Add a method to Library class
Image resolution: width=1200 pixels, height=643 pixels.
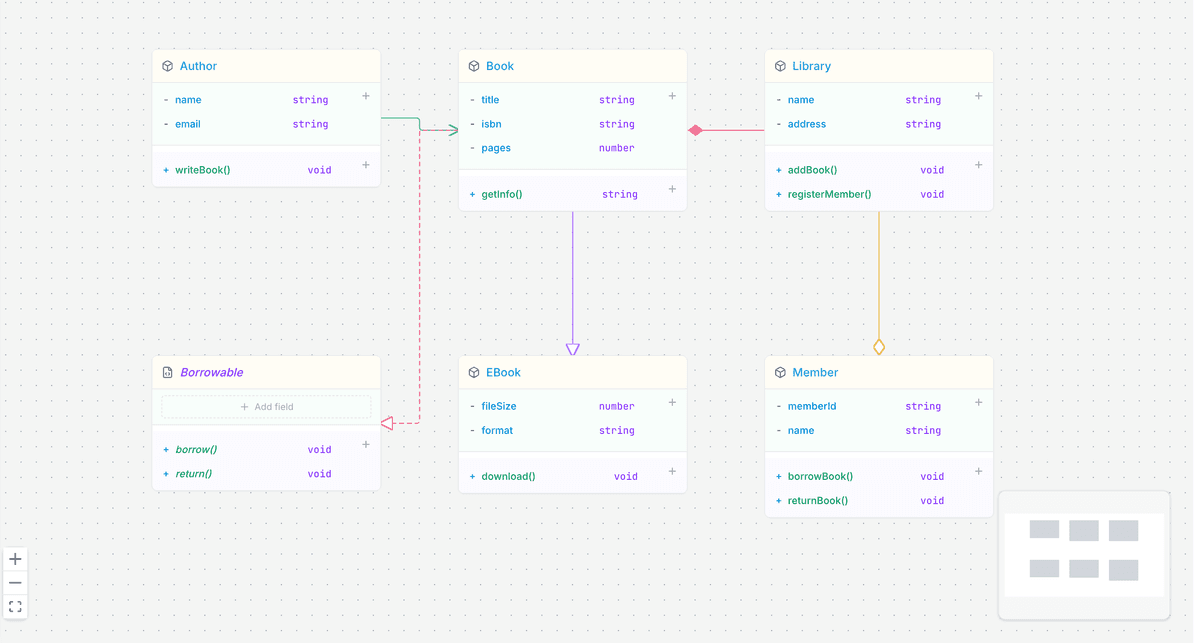click(978, 165)
